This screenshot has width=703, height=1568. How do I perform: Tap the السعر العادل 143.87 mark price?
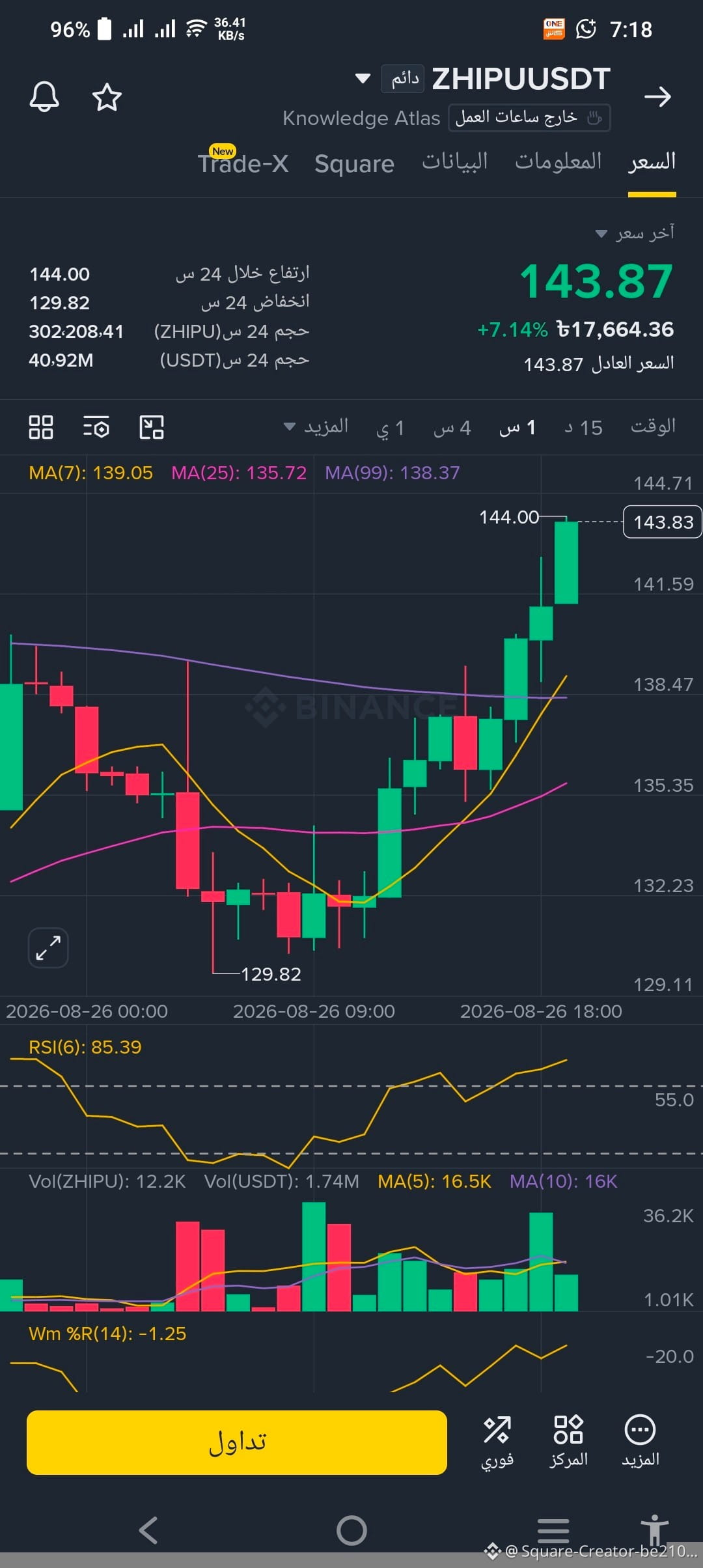click(599, 363)
